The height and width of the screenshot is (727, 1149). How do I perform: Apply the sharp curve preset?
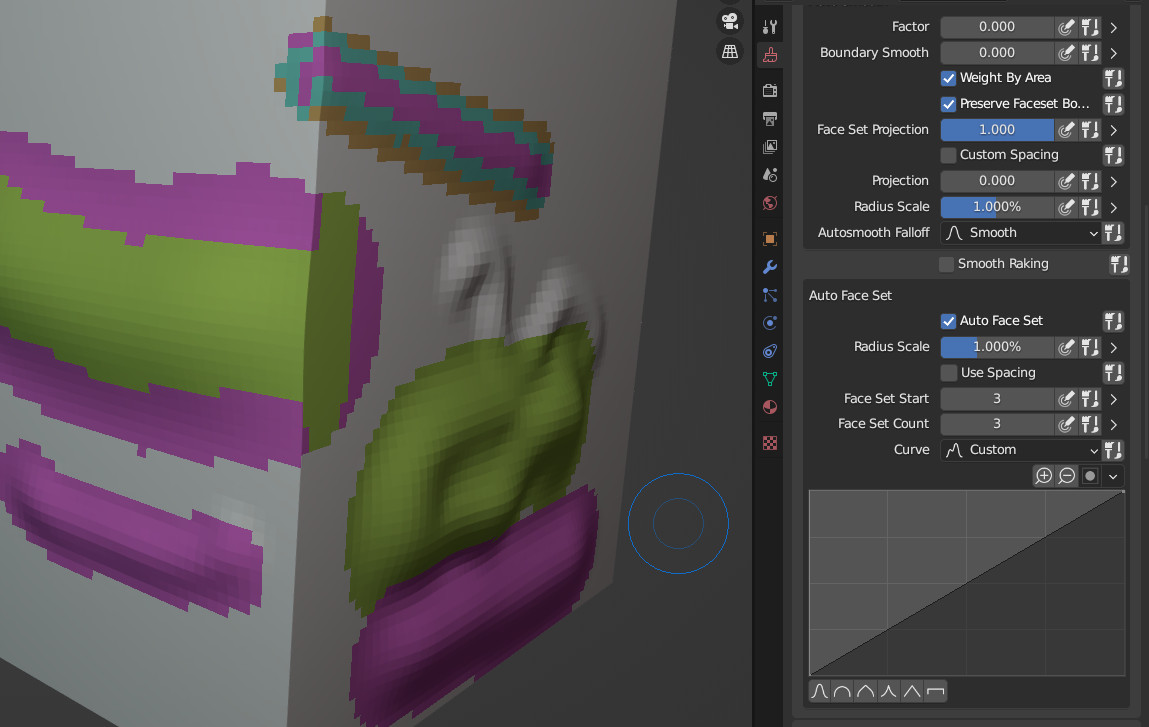point(889,691)
